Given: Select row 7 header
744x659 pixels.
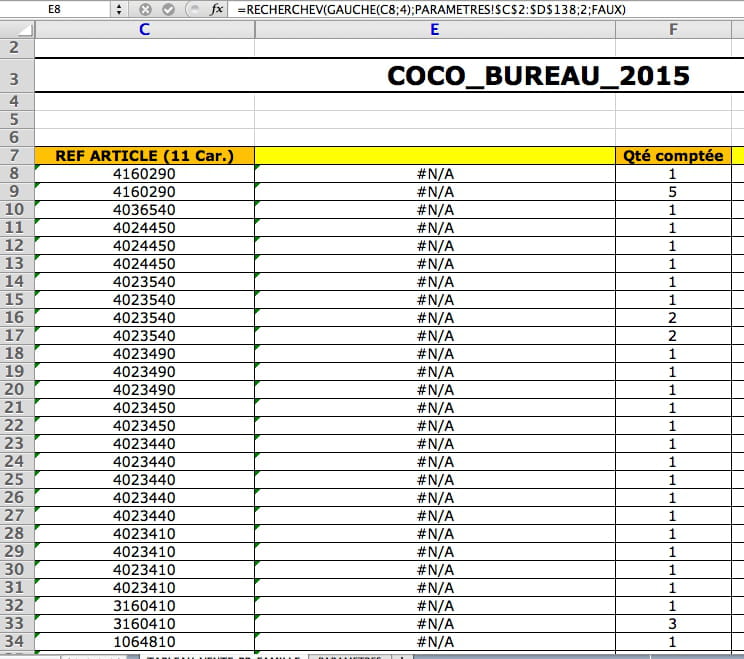Looking at the screenshot, I should tap(14, 156).
